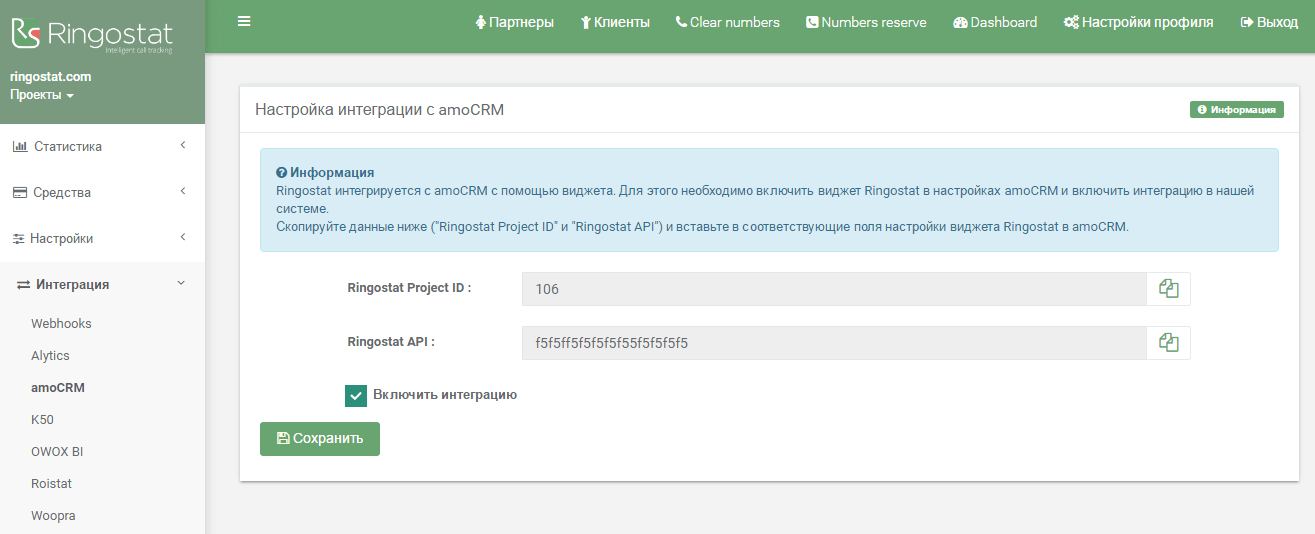Log out via Выход
The width and height of the screenshot is (1315, 534).
[1269, 22]
